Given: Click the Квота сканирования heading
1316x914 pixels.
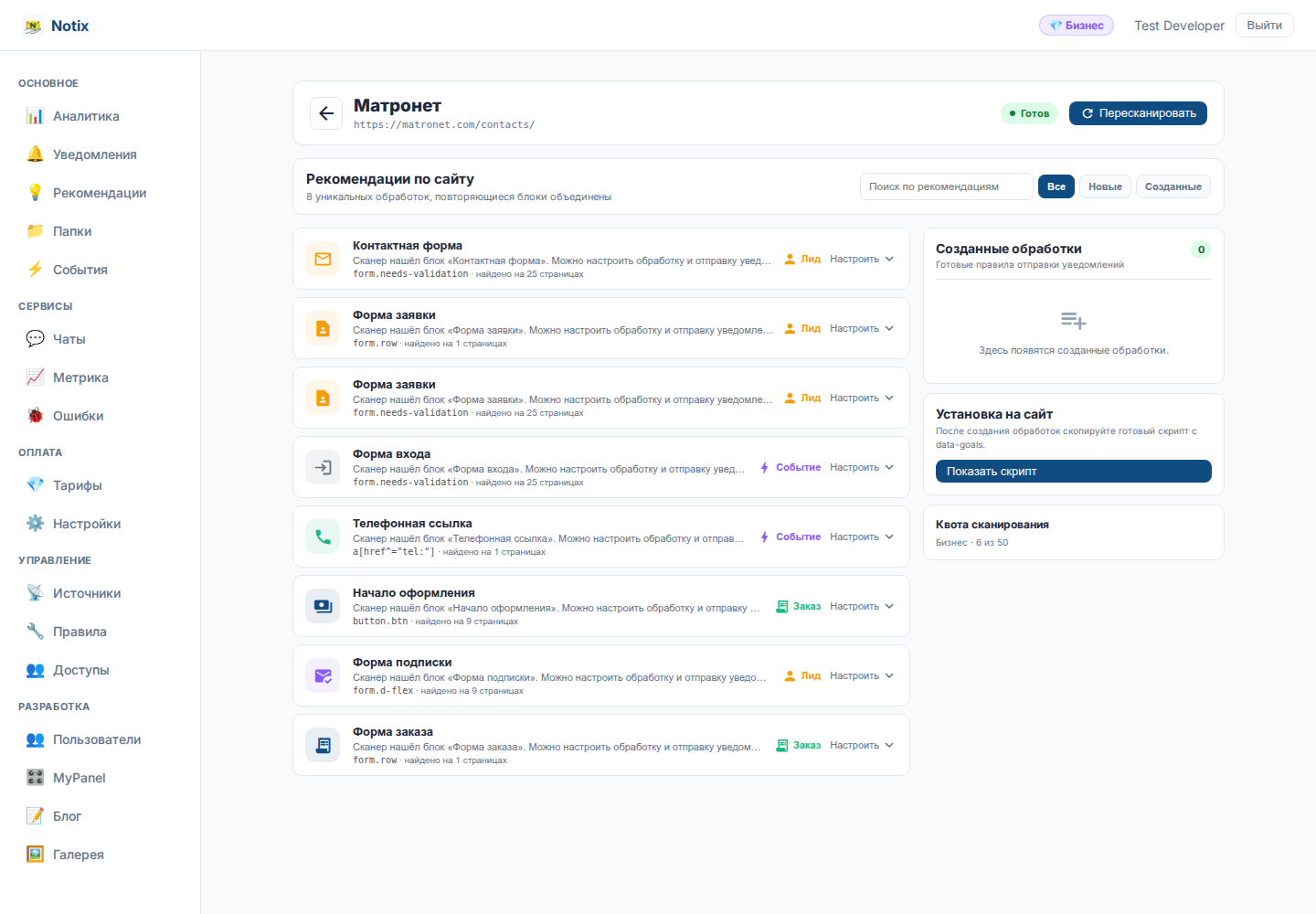Looking at the screenshot, I should [x=992, y=525].
